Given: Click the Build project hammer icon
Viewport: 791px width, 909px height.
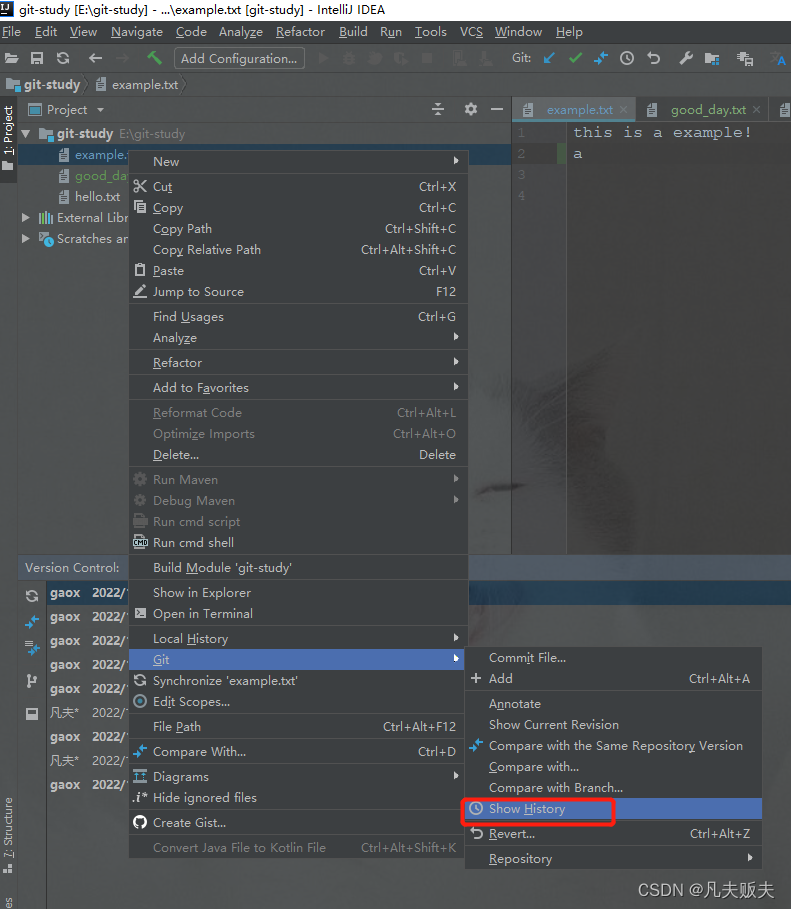Looking at the screenshot, I should [x=154, y=58].
